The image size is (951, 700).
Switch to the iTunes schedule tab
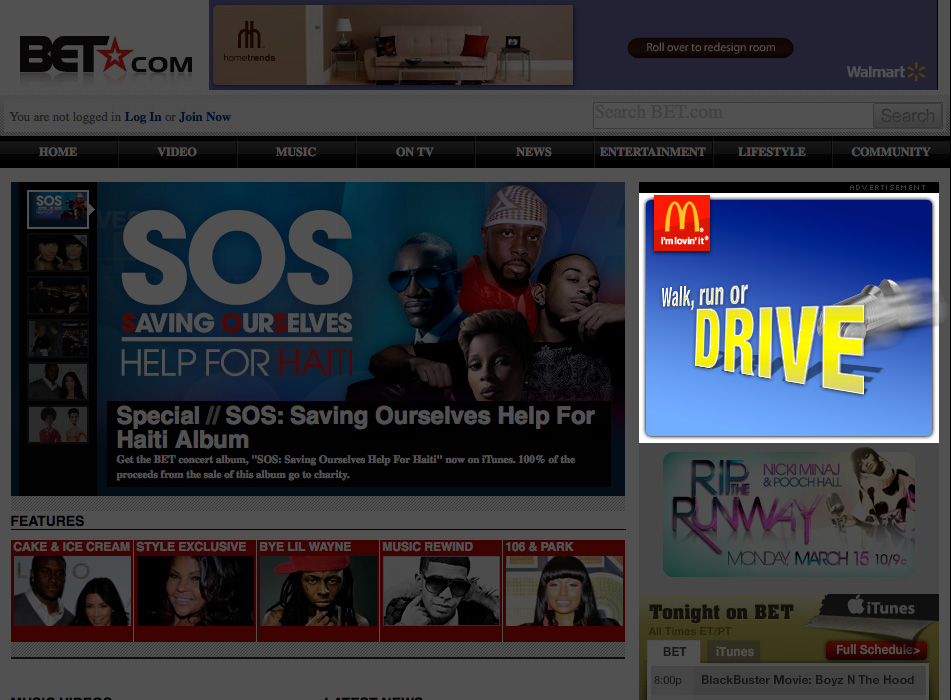point(734,651)
